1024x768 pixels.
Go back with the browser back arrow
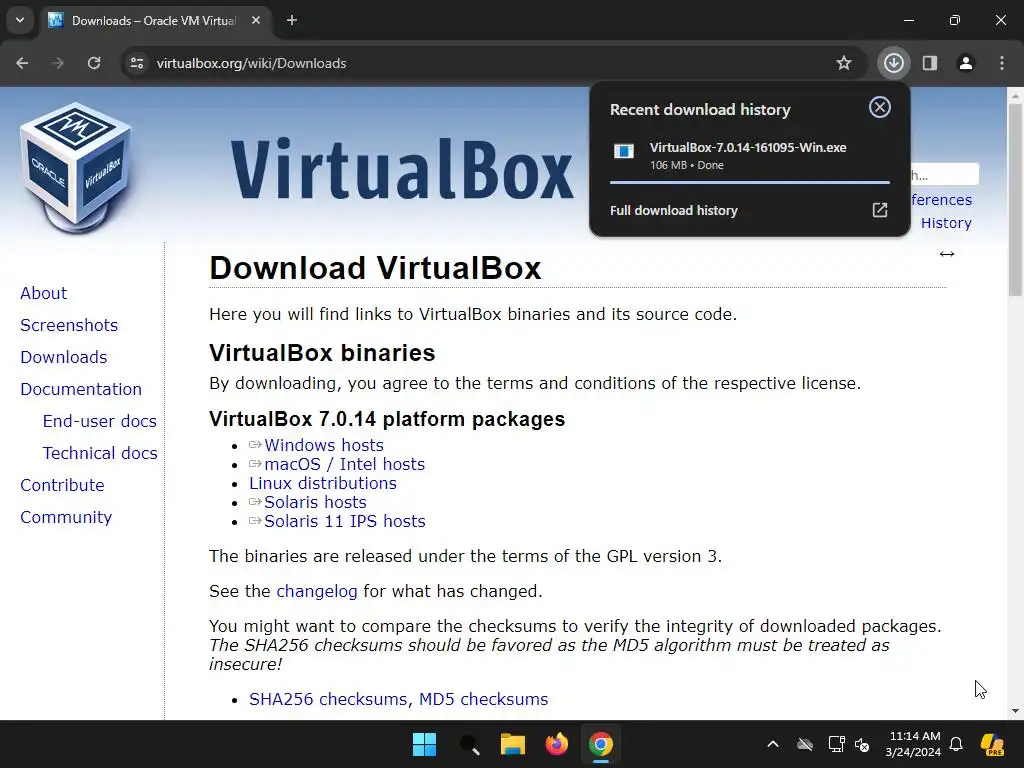coord(22,63)
